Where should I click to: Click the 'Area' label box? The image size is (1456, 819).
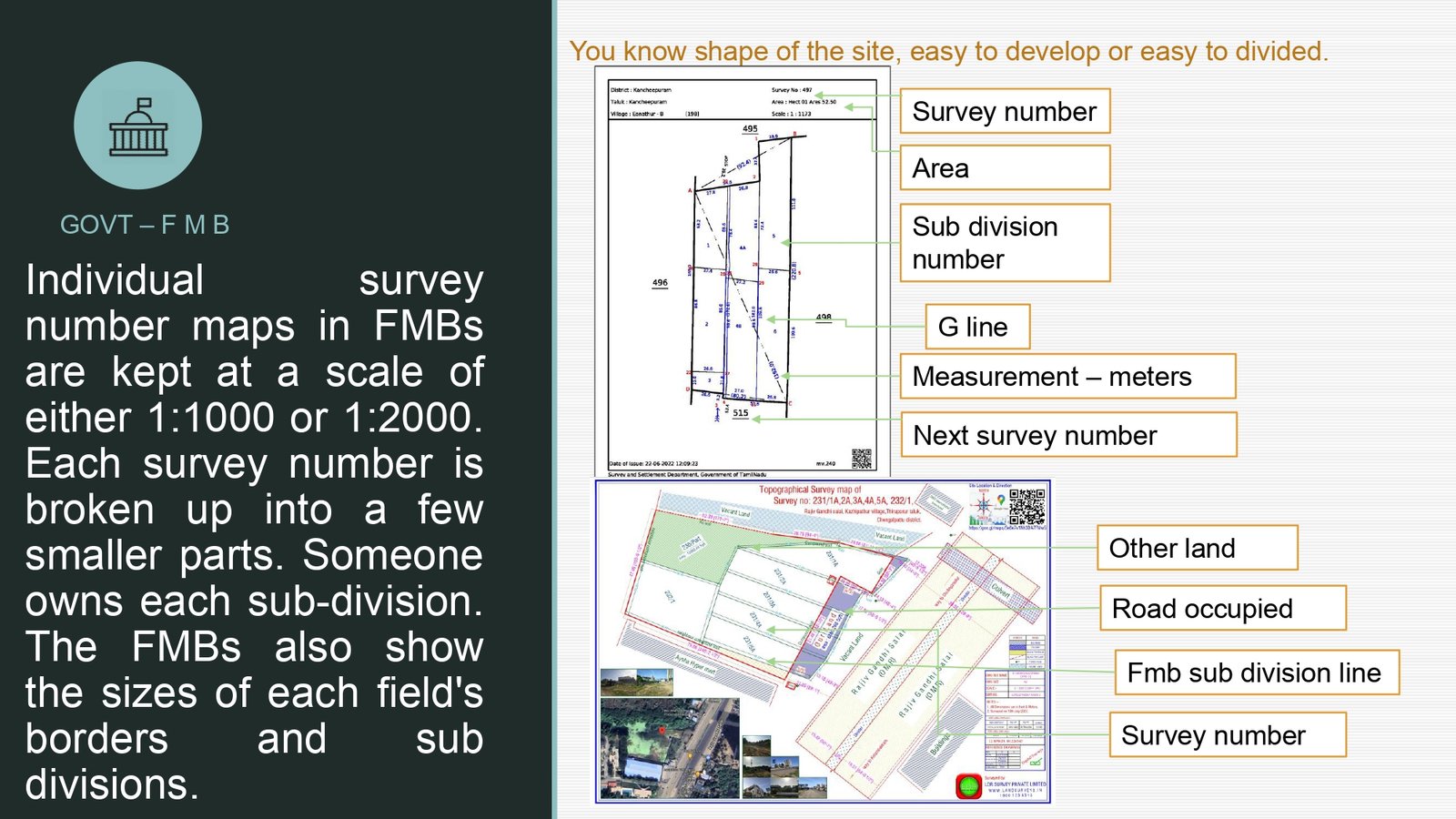pyautogui.click(x=1005, y=167)
